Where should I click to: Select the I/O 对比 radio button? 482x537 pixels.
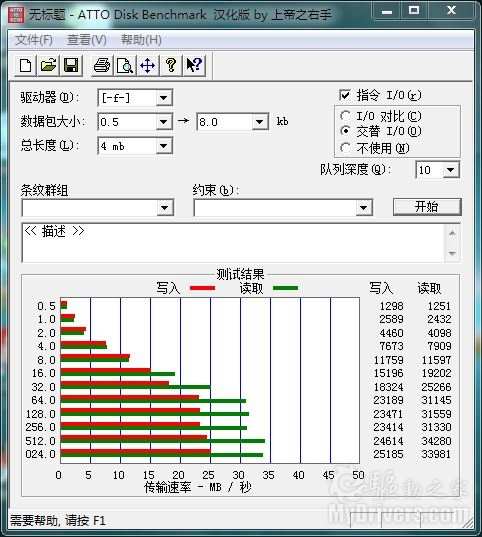345,116
